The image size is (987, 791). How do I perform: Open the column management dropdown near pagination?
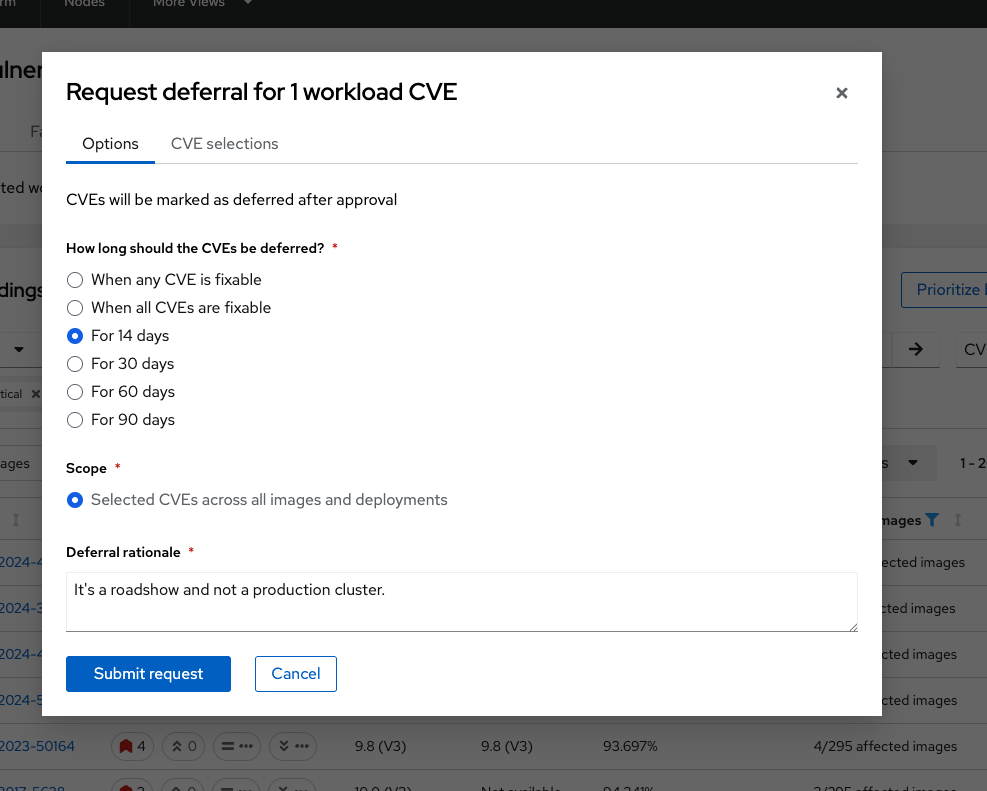[x=912, y=463]
